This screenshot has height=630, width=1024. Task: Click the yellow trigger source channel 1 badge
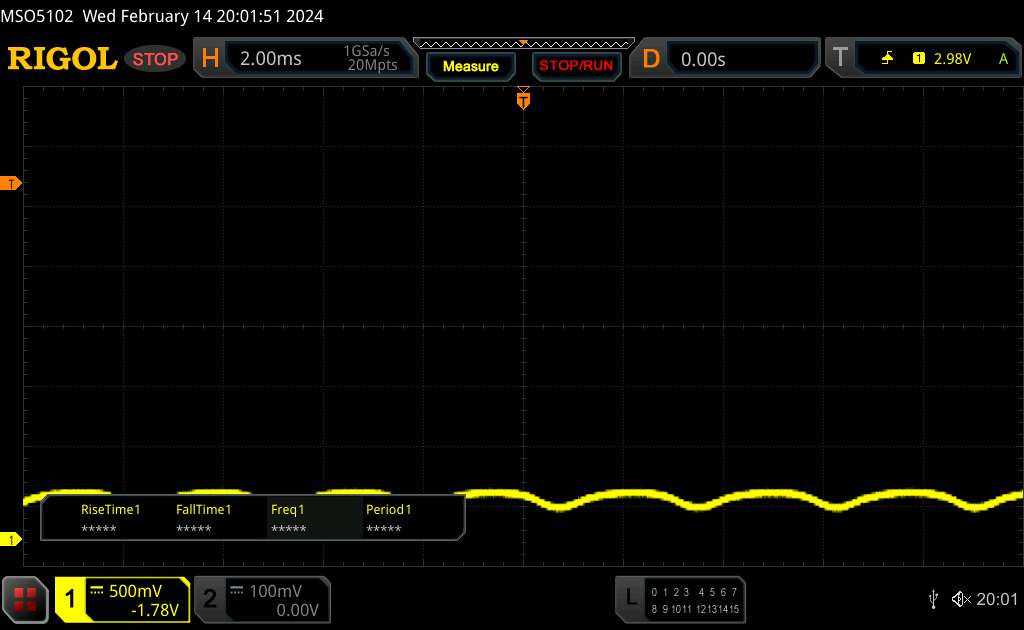918,59
